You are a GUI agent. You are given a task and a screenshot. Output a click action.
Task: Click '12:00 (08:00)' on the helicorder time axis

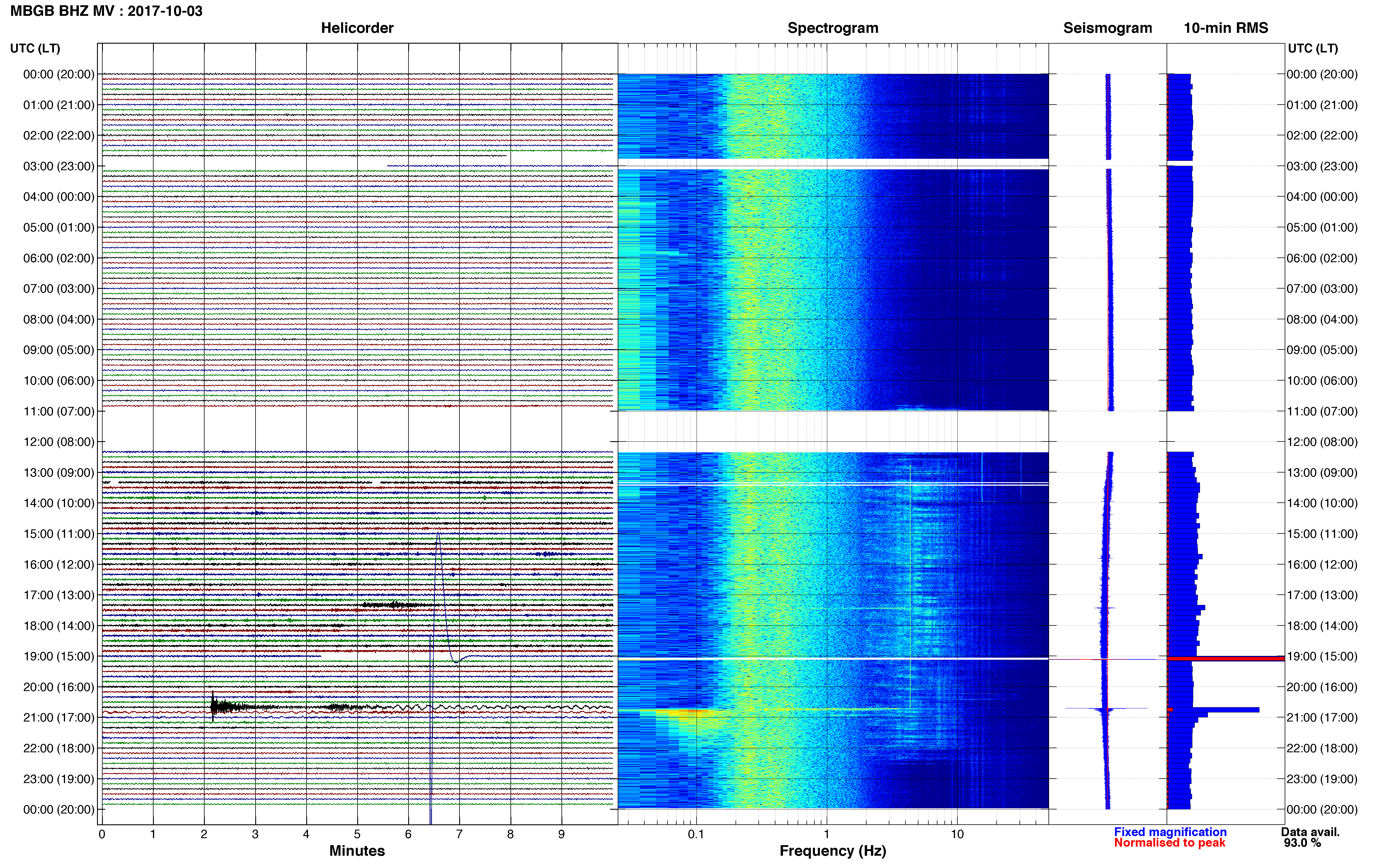[x=59, y=442]
